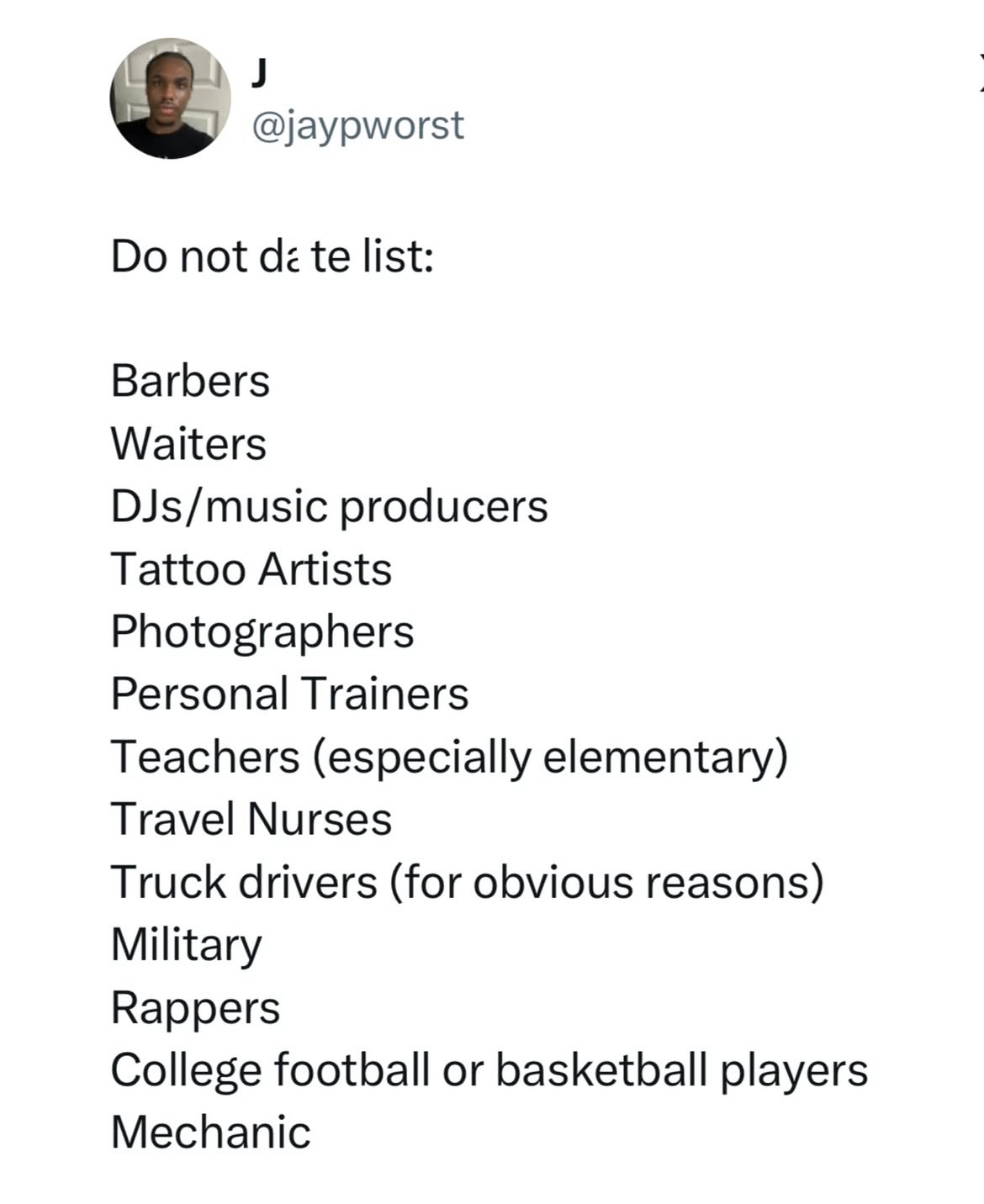Click the '(especially elementary)' parenthetical text
Screen dimensions: 984x1204
coord(551,758)
